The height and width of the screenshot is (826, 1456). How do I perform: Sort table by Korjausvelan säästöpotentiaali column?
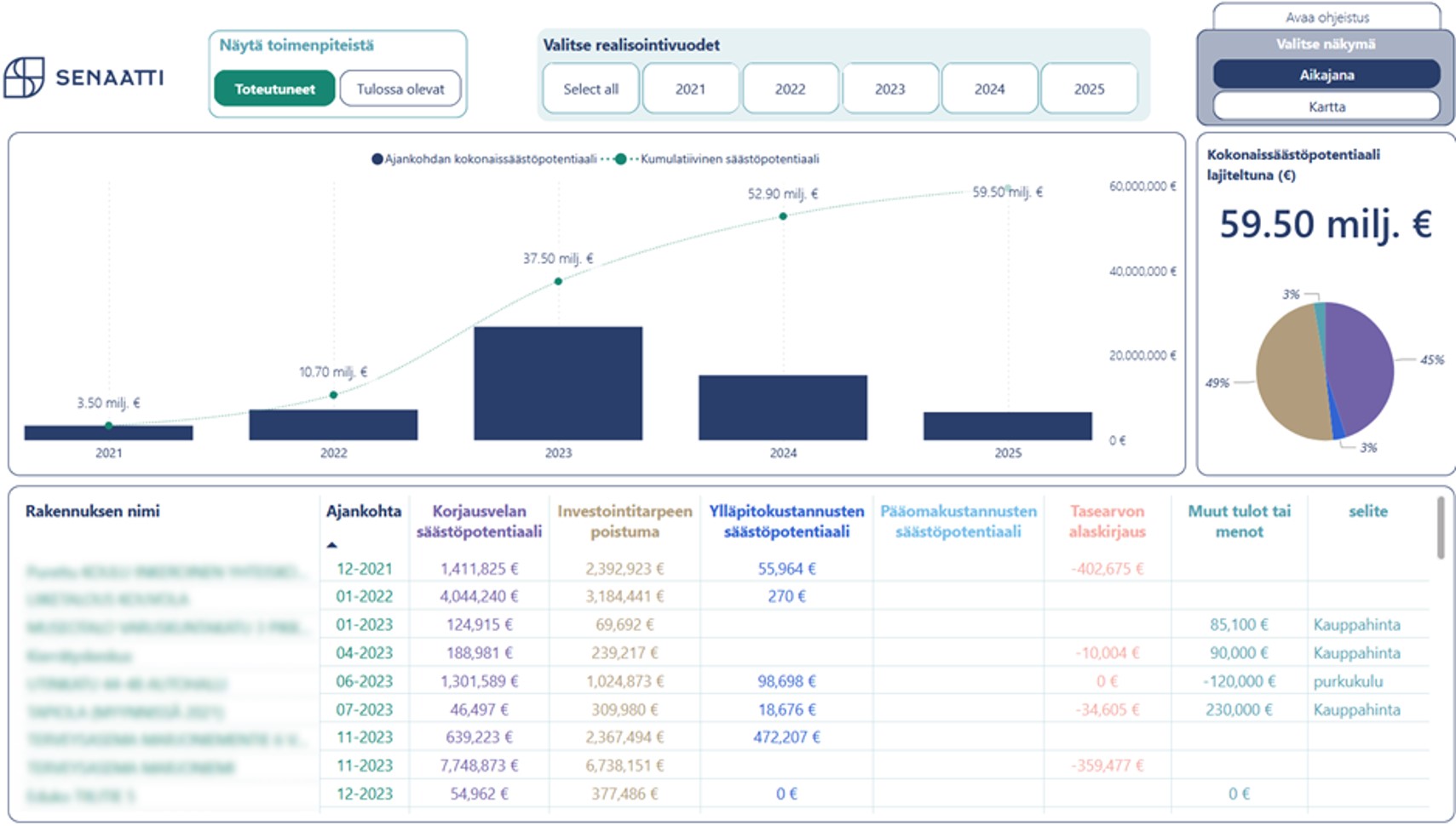click(479, 521)
